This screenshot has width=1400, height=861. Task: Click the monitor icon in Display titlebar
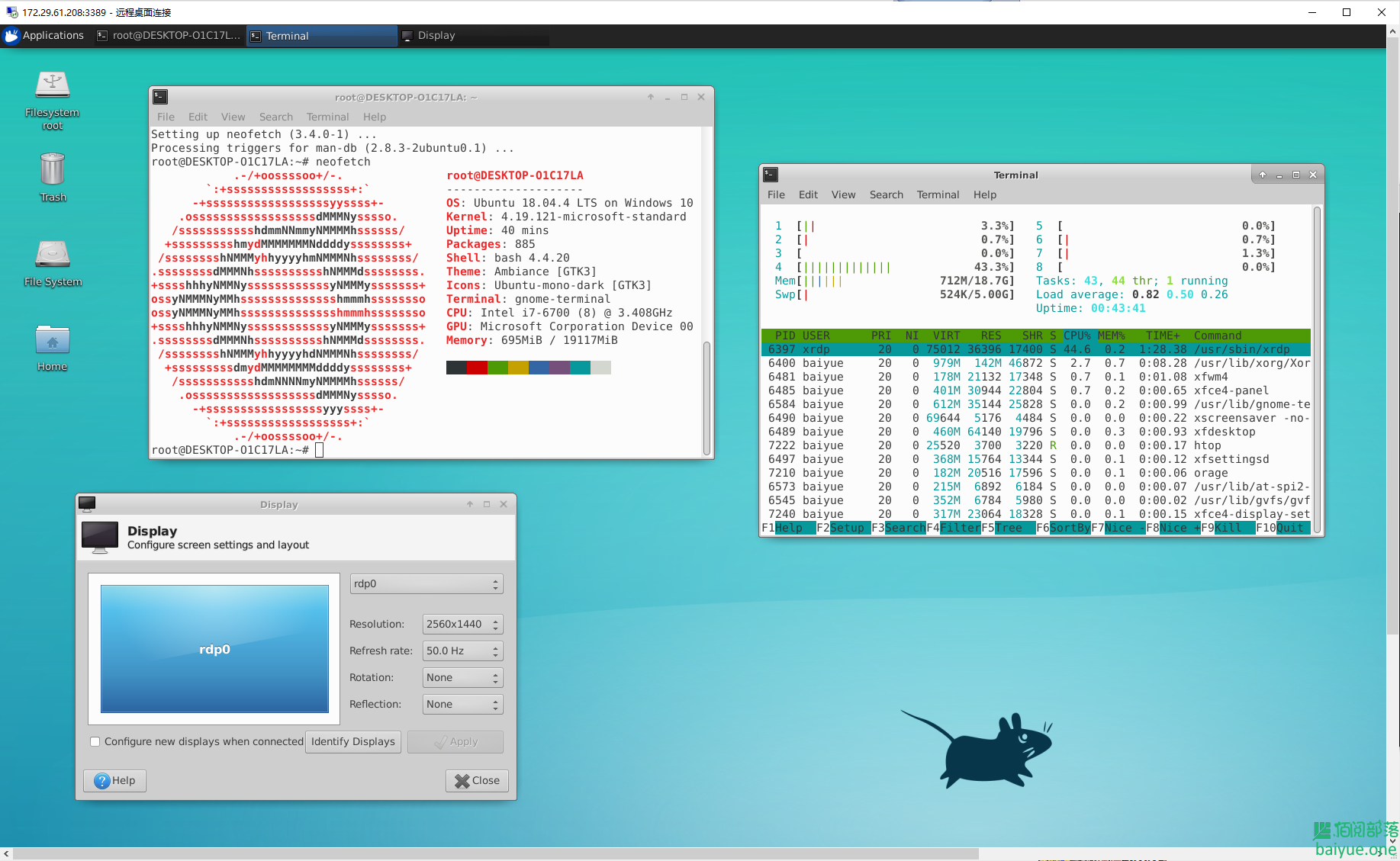tap(87, 504)
